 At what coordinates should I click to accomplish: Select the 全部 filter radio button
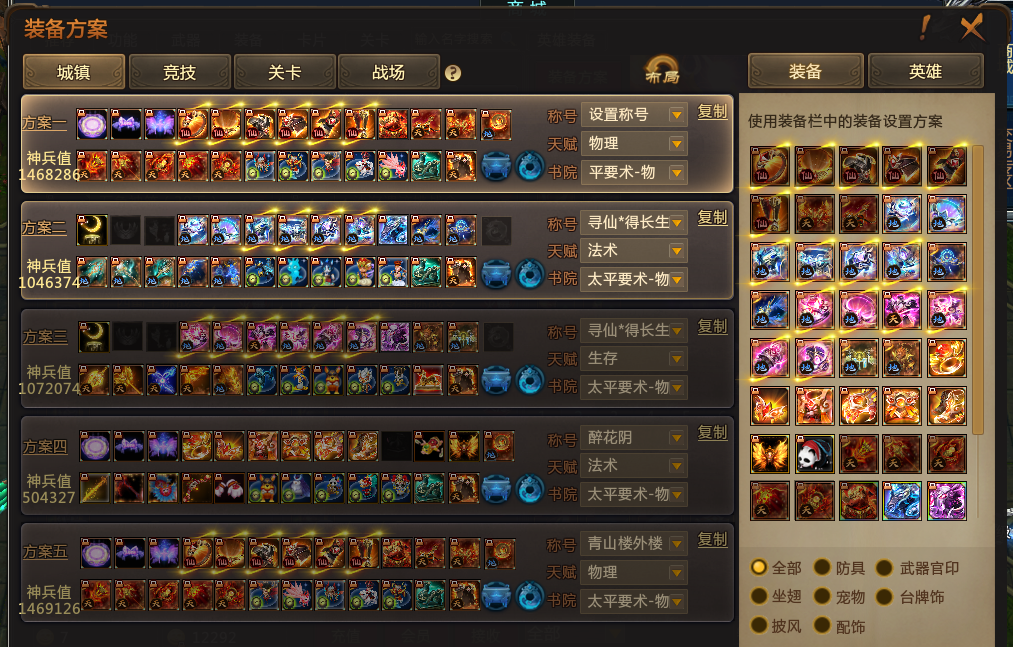tap(758, 567)
